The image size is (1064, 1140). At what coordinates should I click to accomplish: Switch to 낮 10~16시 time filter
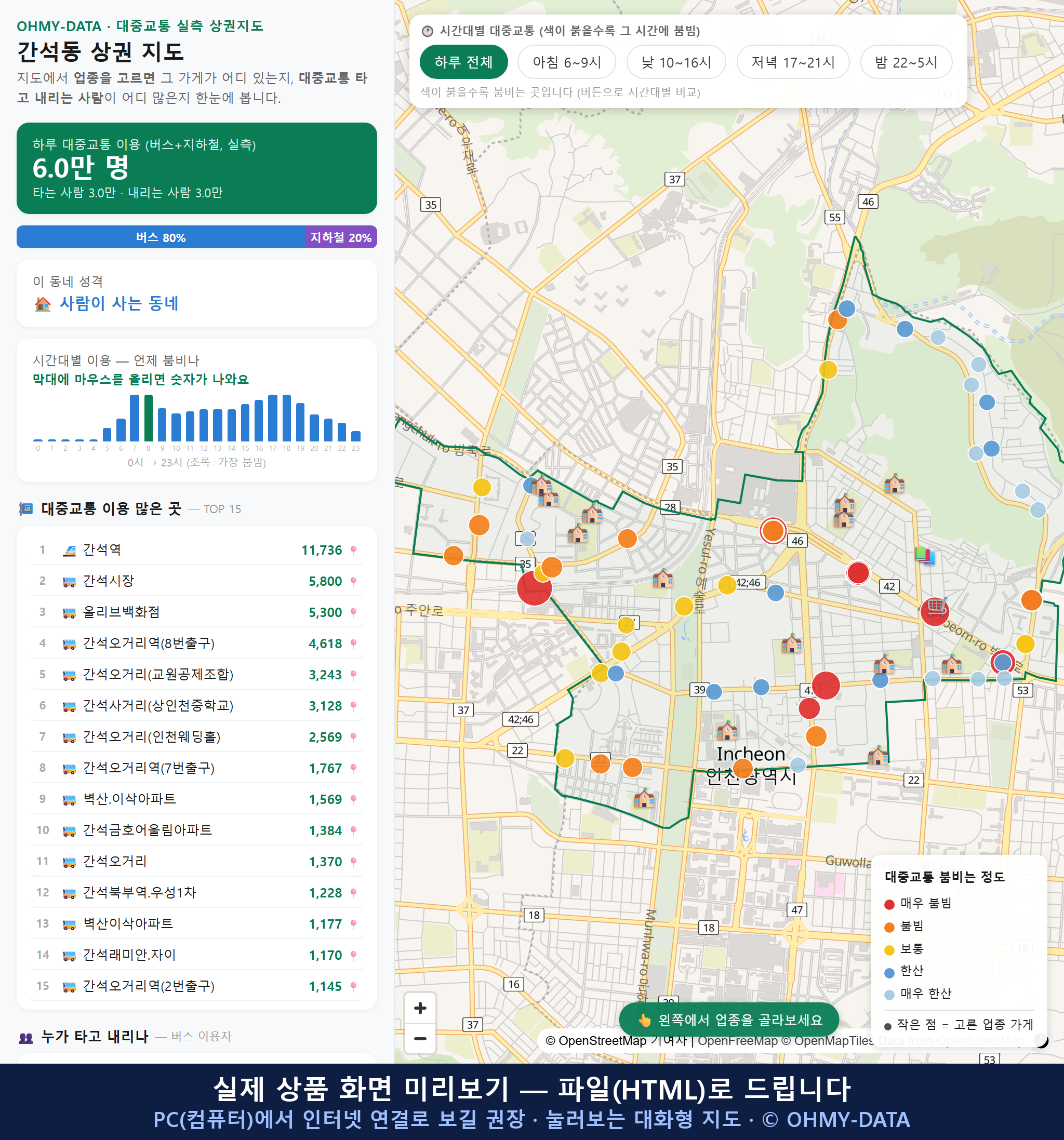pyautogui.click(x=676, y=62)
